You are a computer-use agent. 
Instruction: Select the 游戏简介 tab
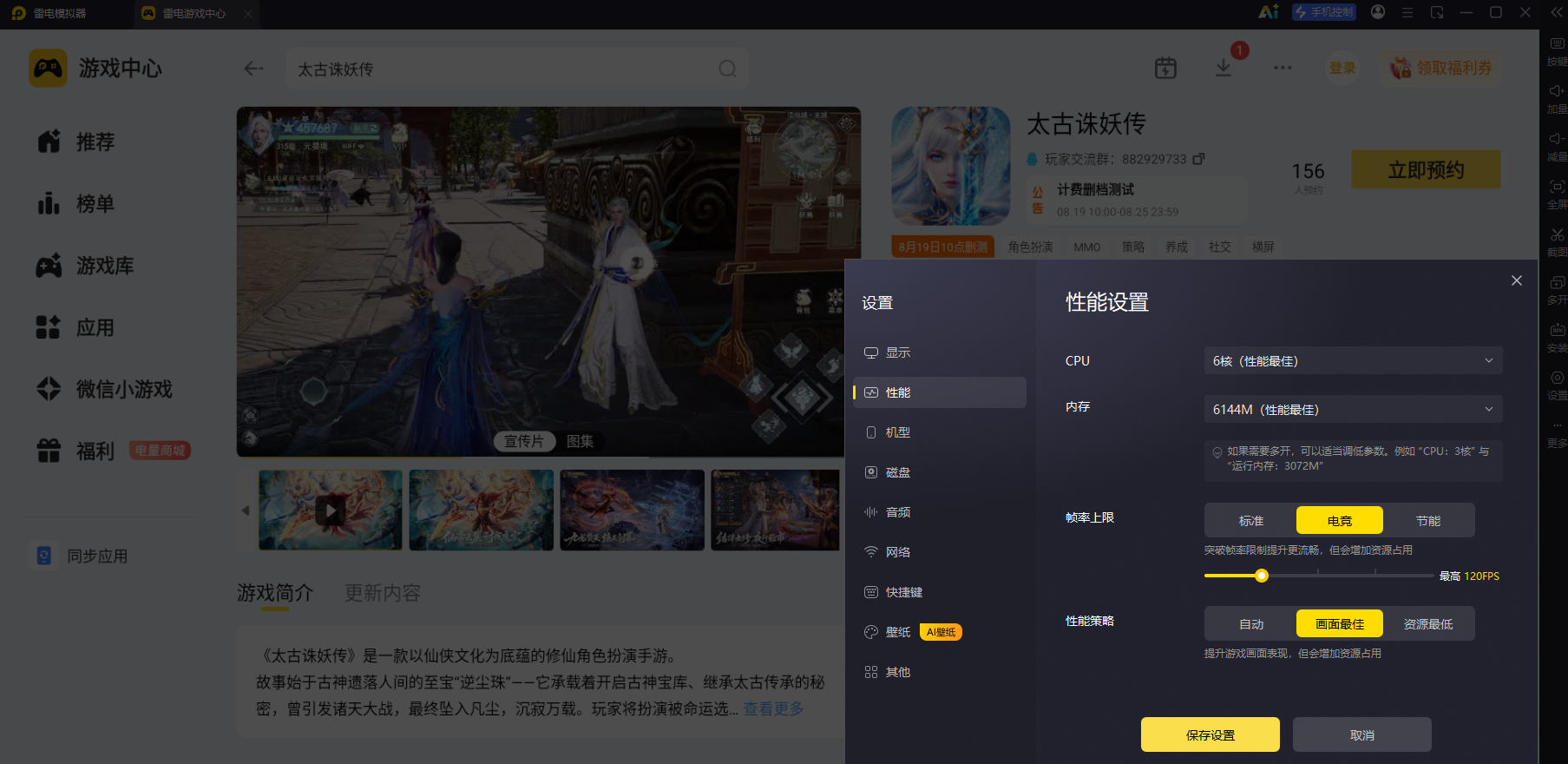(x=275, y=593)
